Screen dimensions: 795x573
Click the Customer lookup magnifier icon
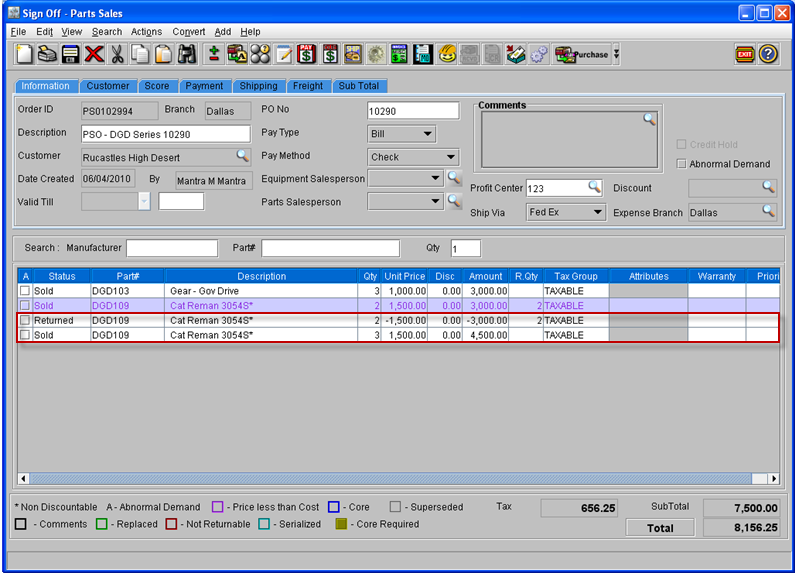(243, 156)
